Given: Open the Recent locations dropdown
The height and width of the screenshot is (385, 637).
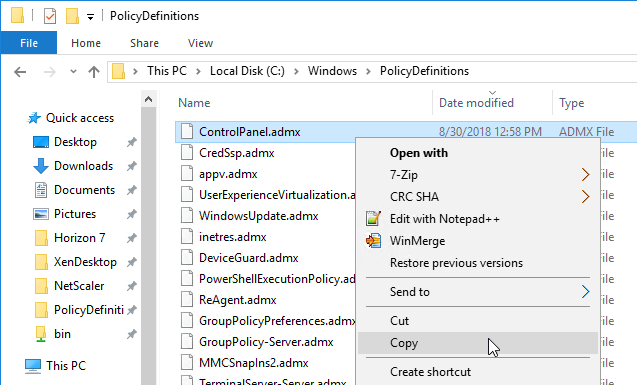Looking at the screenshot, I should [x=74, y=71].
